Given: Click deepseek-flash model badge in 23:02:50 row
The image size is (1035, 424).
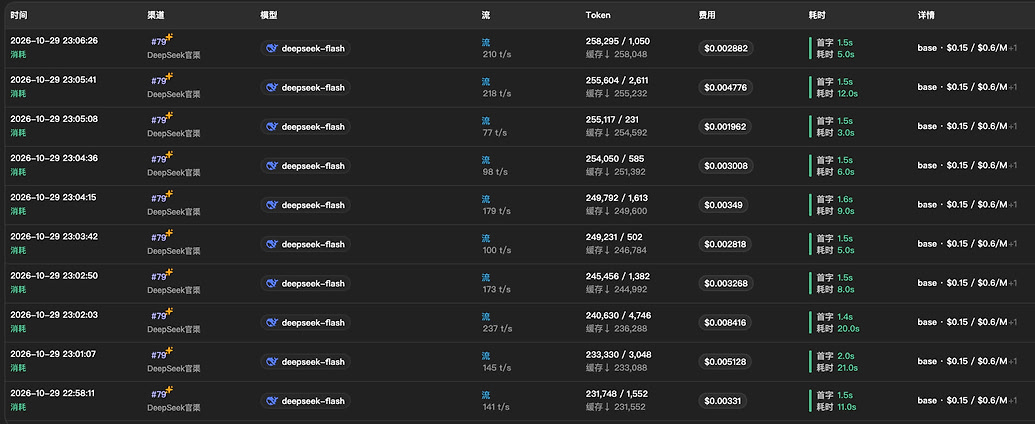Looking at the screenshot, I should tap(305, 283).
